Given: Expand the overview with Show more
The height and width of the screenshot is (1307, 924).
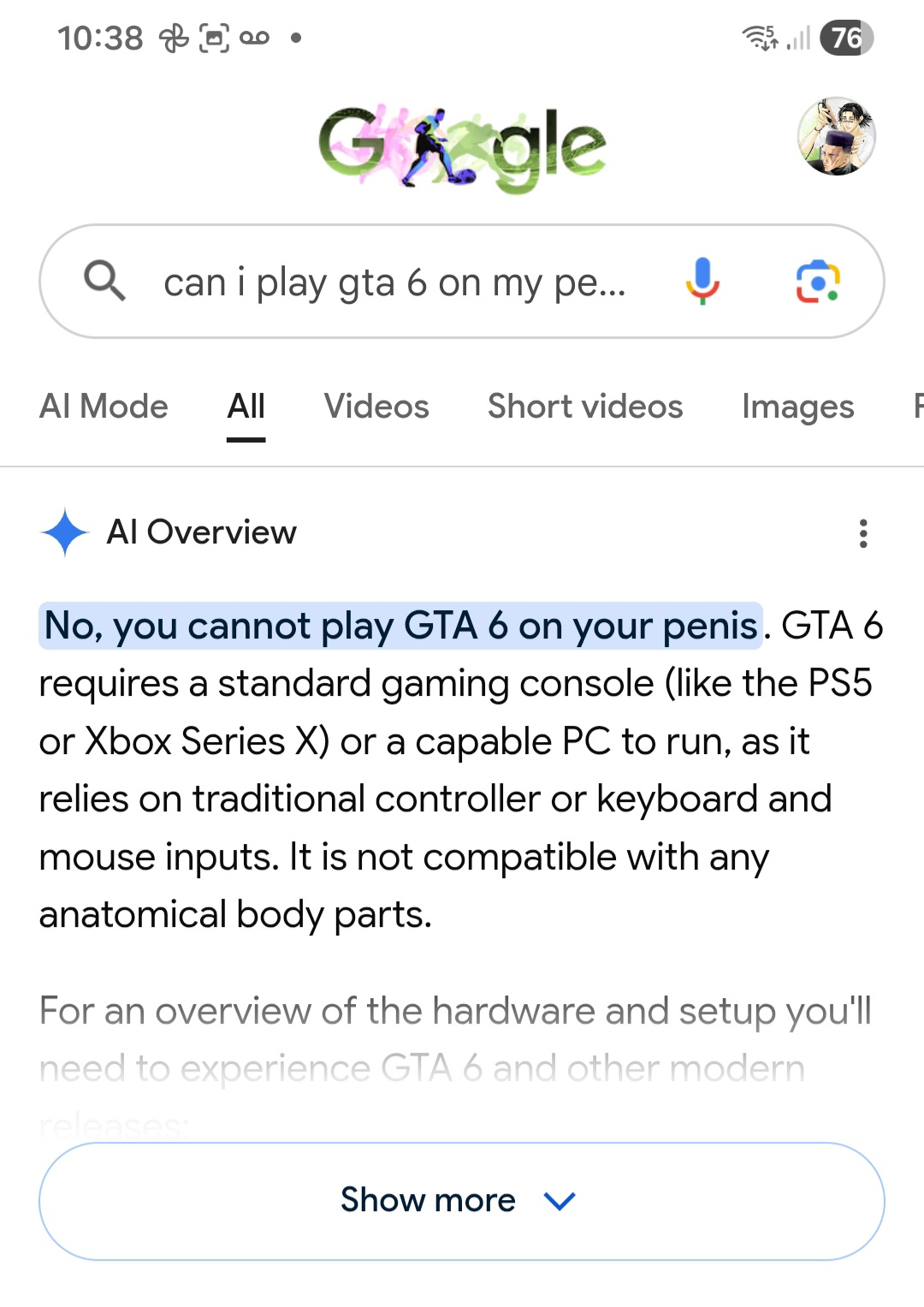Looking at the screenshot, I should pyautogui.click(x=462, y=1201).
